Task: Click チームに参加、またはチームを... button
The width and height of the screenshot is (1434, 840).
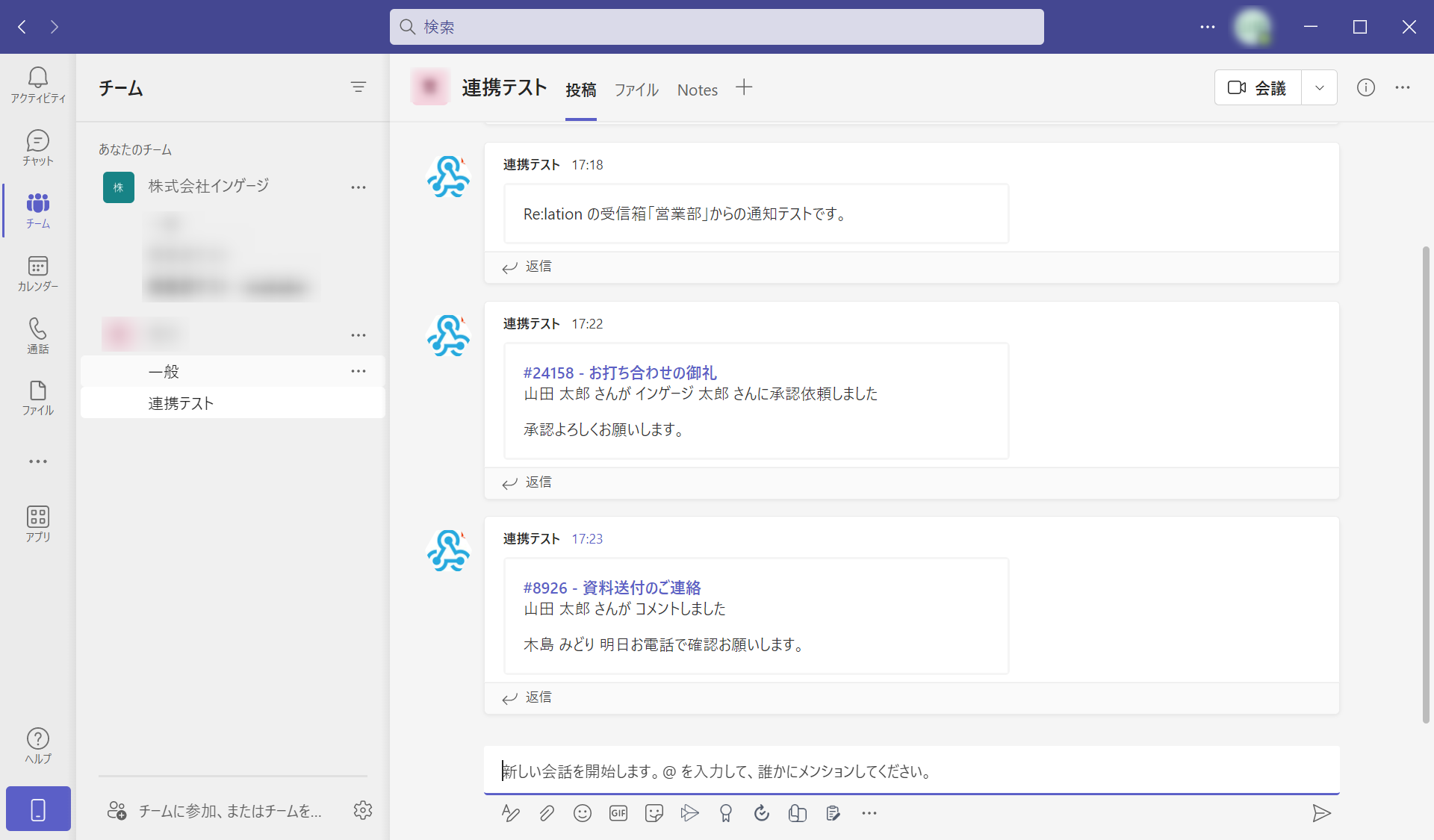Action: pyautogui.click(x=215, y=810)
